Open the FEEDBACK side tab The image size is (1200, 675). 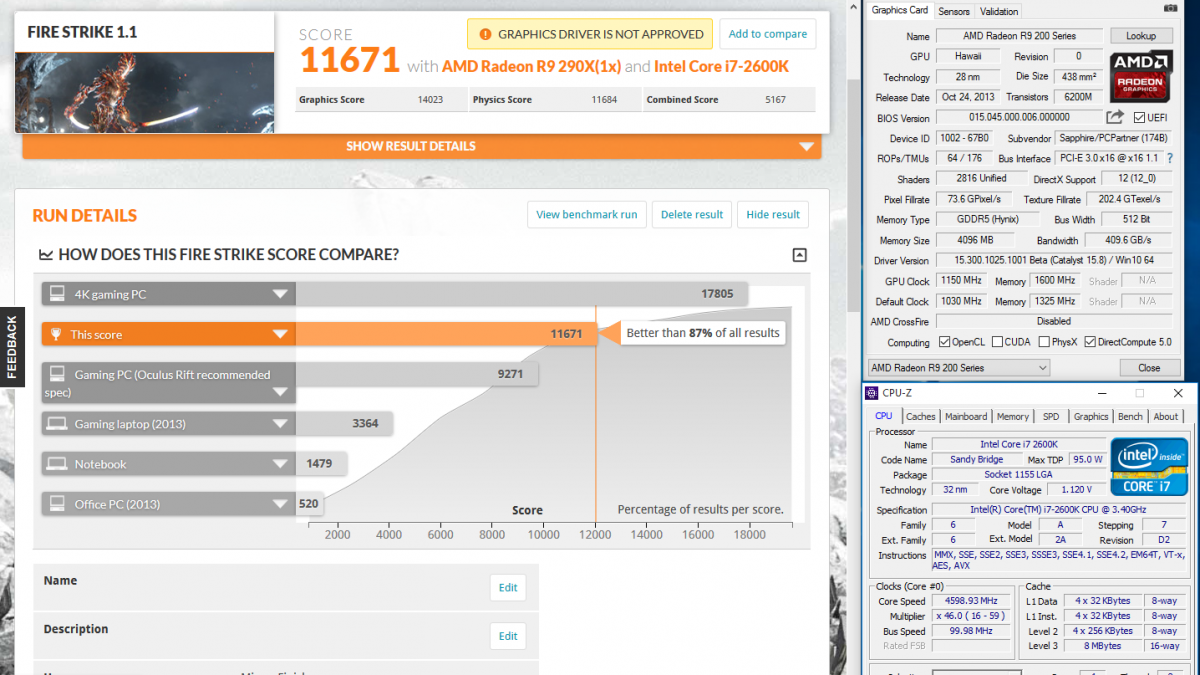12,347
